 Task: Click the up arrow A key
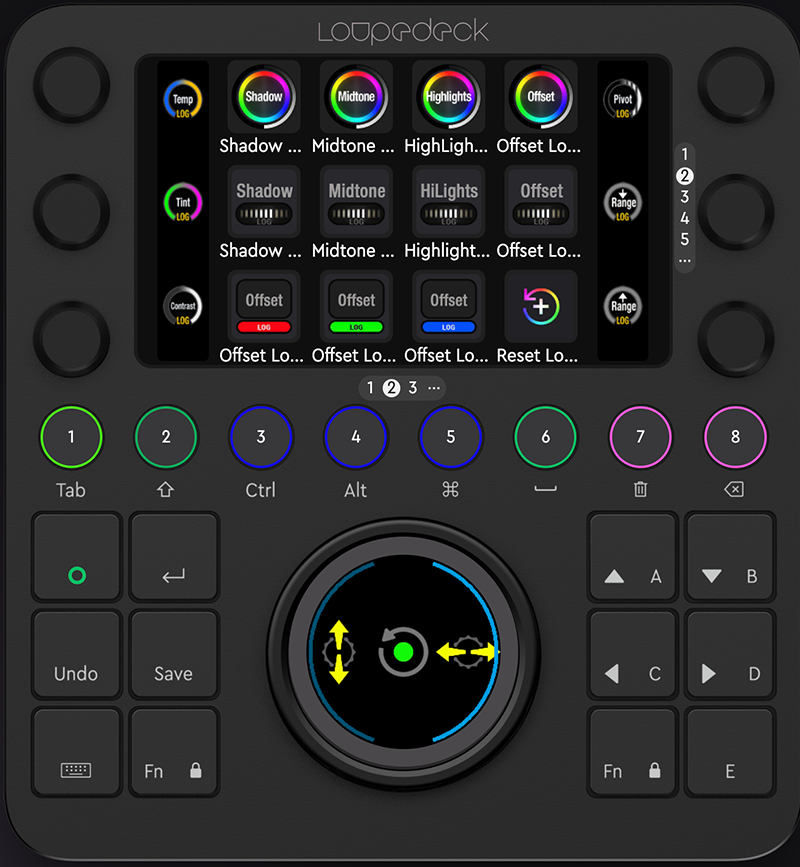632,557
